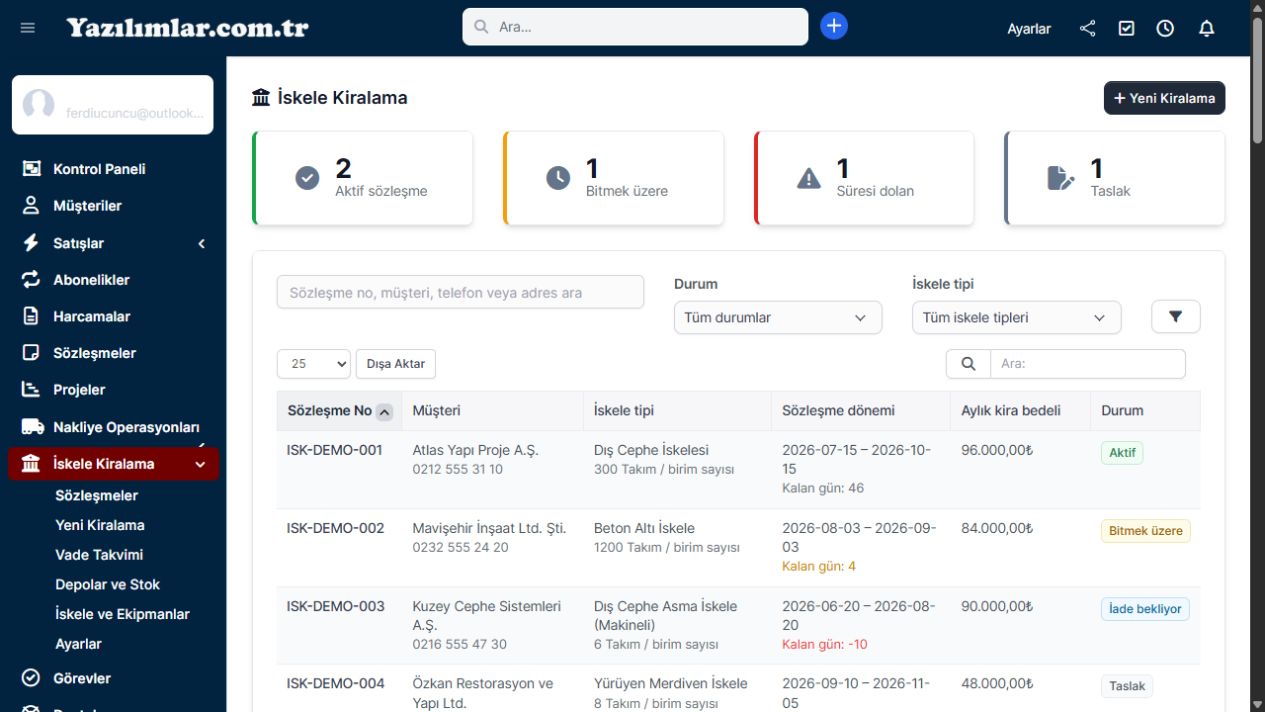The image size is (1265, 712).
Task: Collapse the İskele Kiralama menu chevron
Action: (201, 464)
